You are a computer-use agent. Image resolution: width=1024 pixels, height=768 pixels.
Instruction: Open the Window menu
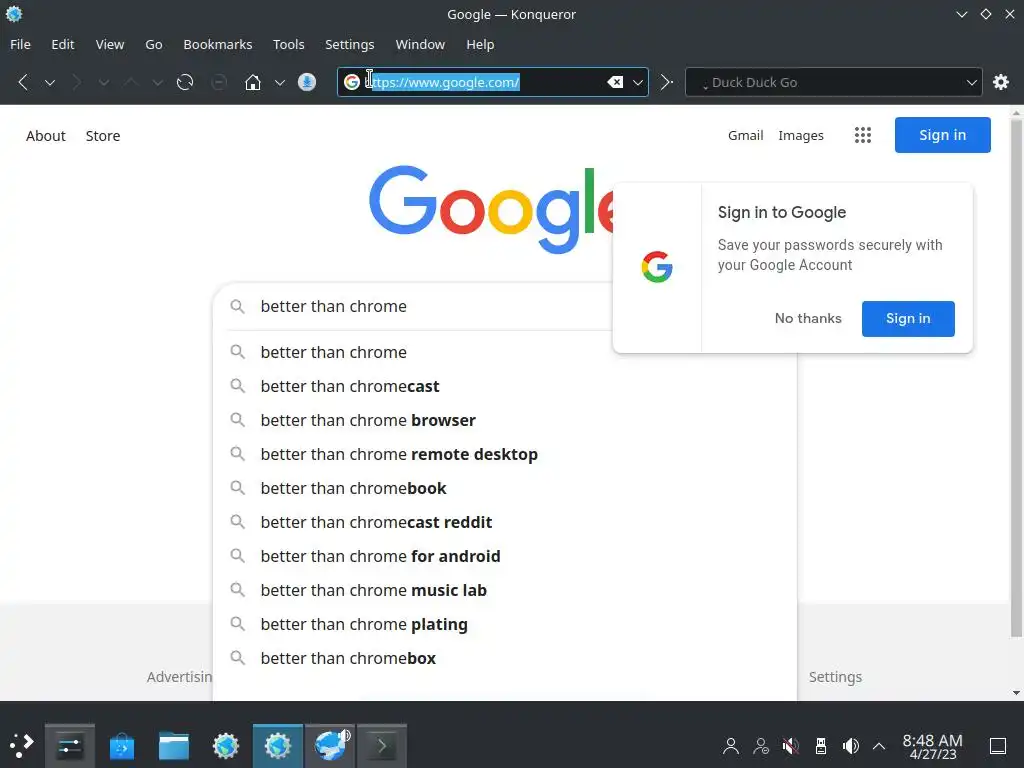pyautogui.click(x=420, y=44)
